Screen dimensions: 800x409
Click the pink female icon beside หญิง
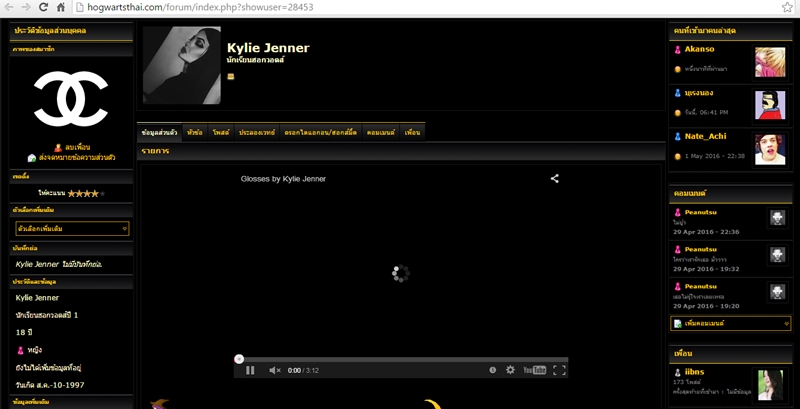20,350
